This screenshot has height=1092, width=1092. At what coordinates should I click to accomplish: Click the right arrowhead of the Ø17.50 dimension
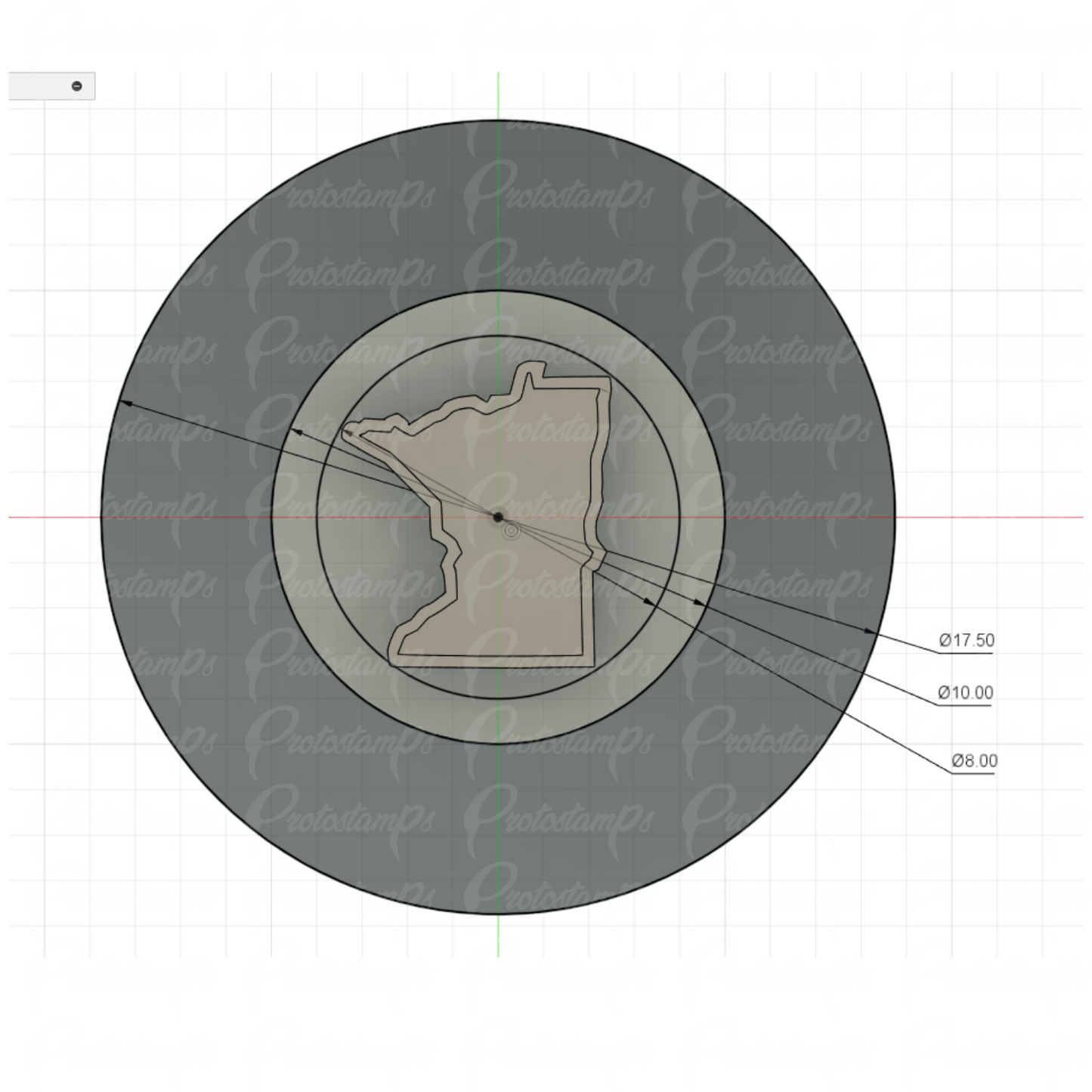click(871, 630)
